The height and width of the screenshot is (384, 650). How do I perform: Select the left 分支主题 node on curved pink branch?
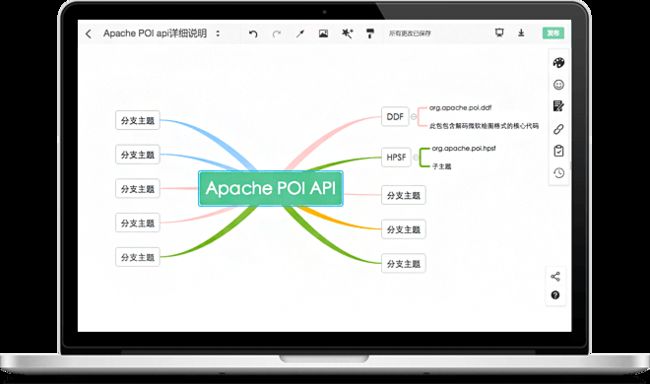click(x=138, y=223)
